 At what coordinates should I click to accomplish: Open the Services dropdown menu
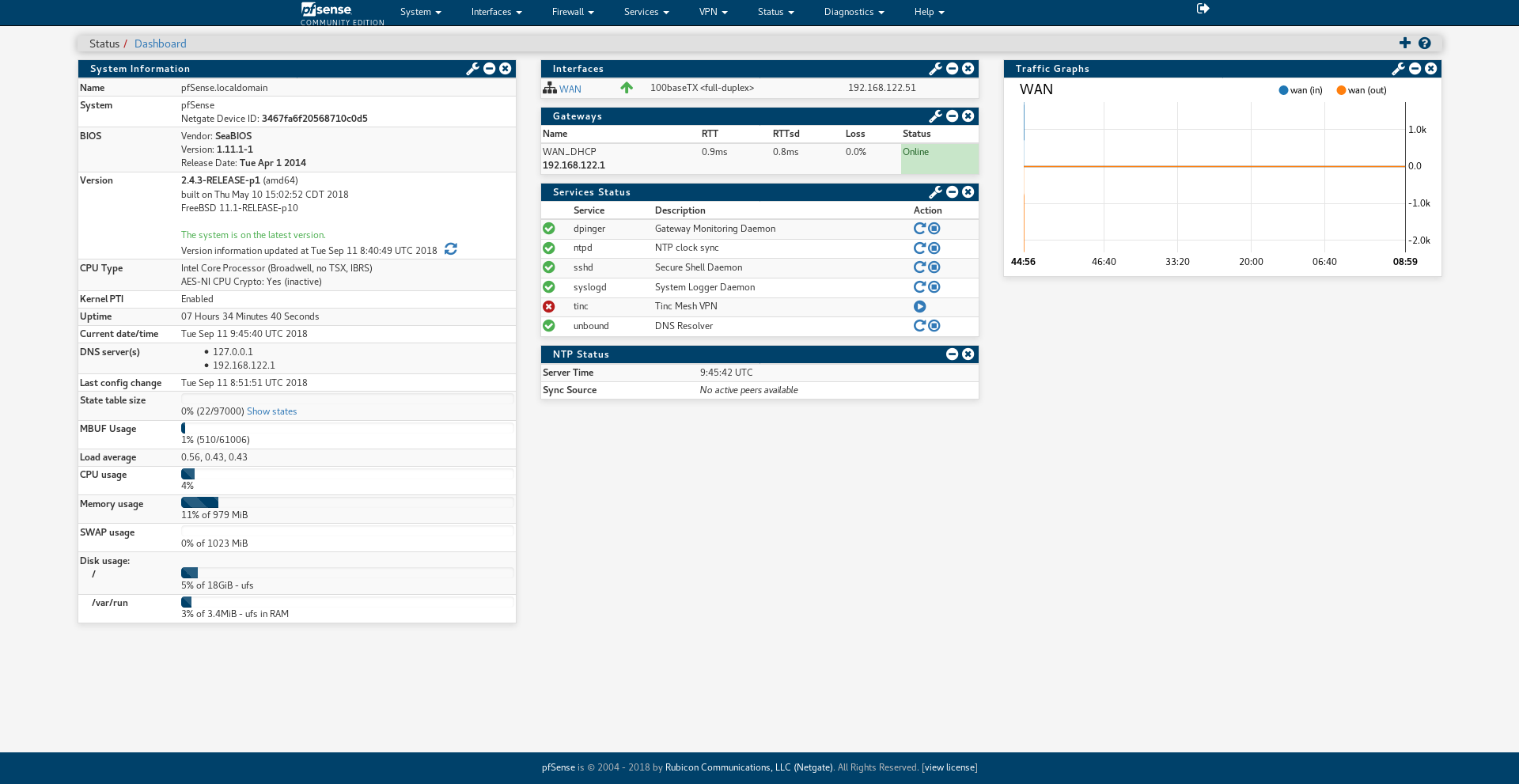[x=646, y=12]
